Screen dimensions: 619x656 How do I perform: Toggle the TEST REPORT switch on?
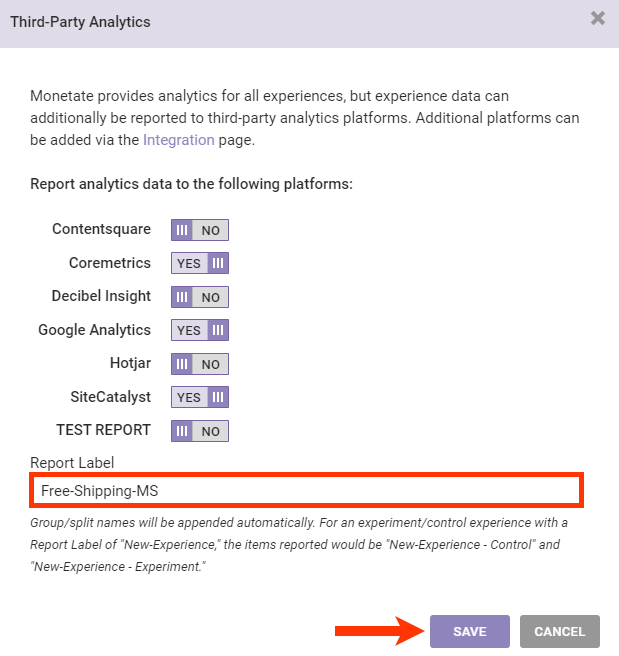pyautogui.click(x=200, y=431)
